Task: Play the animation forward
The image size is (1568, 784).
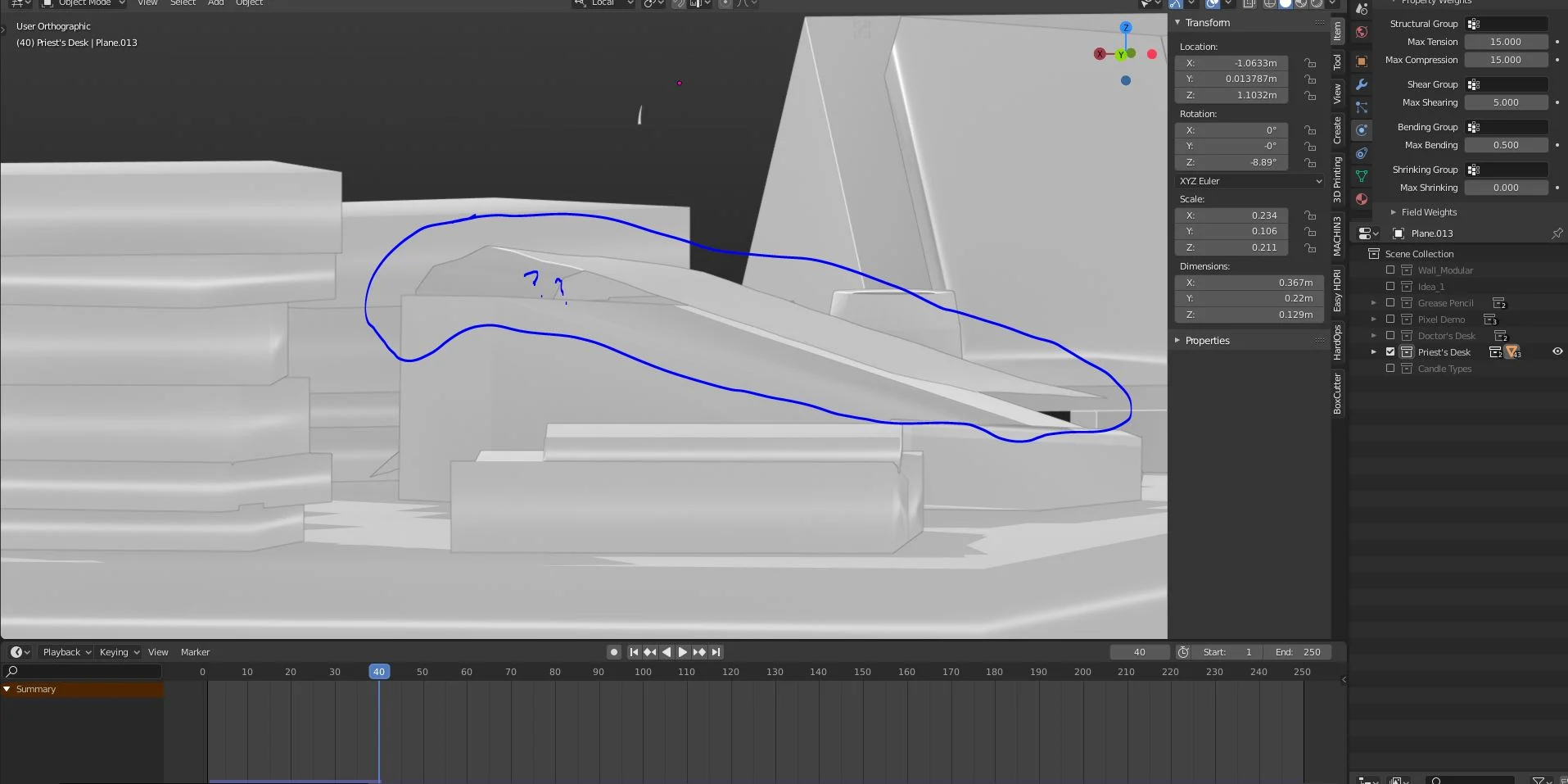Action: (683, 652)
